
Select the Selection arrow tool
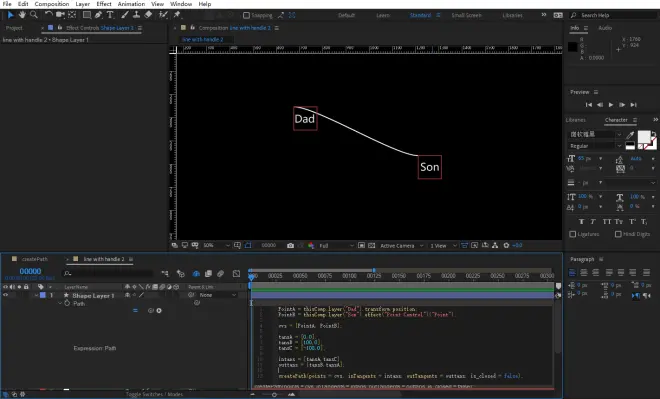[11, 15]
